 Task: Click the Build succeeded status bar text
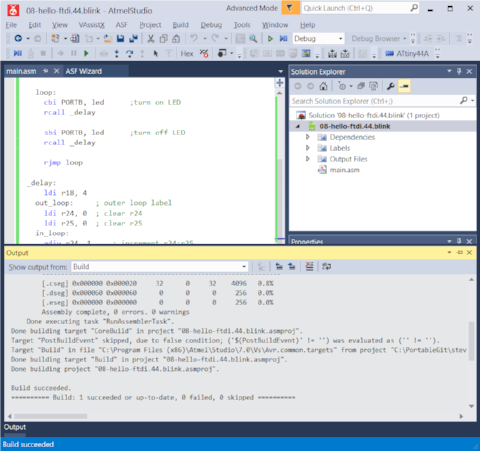click(x=28, y=444)
